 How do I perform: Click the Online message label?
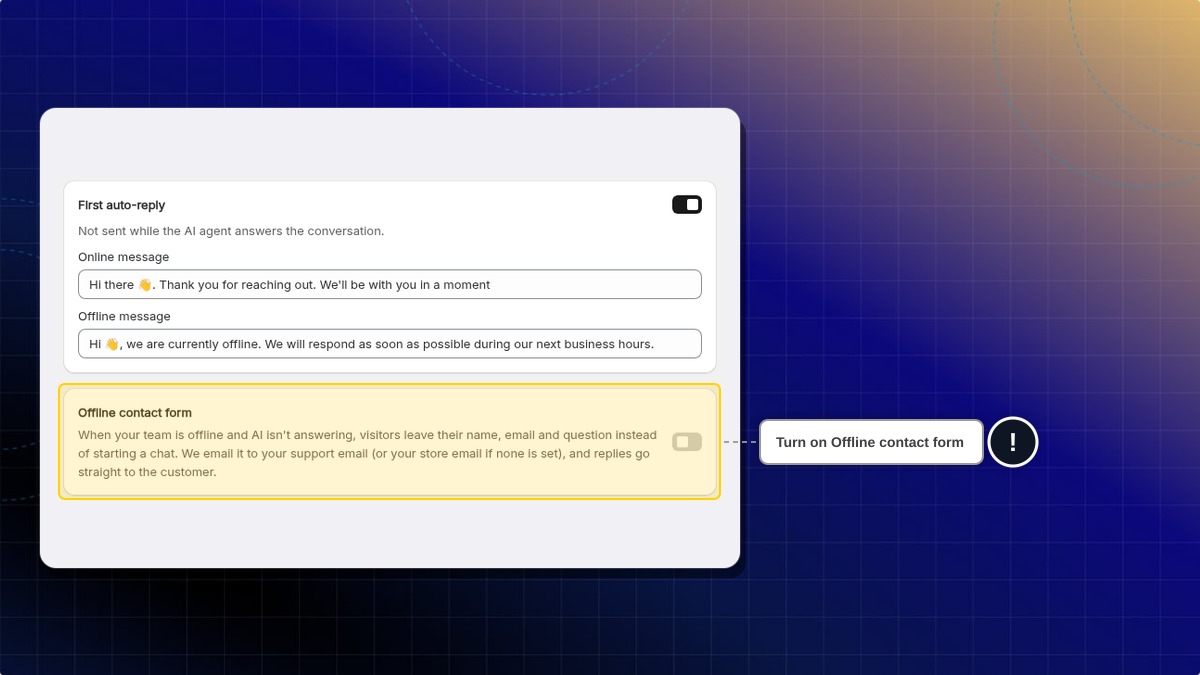[x=124, y=257]
